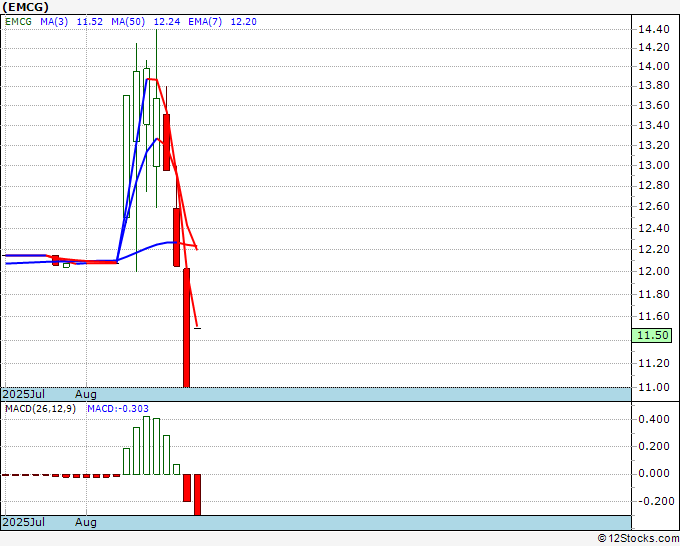Click the 14.40 price axis label
Screen dimensions: 680x546
654,29
